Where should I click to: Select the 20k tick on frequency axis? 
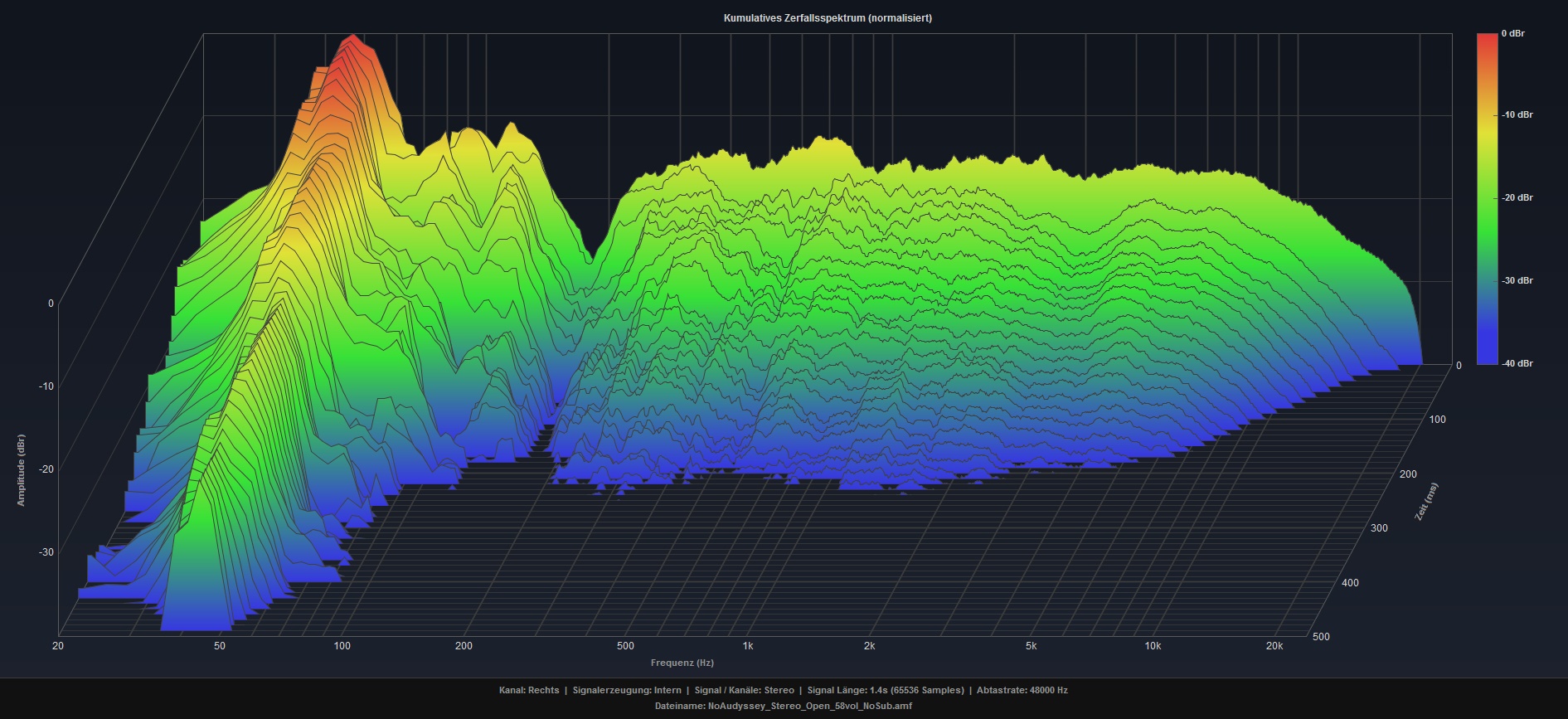(x=1274, y=646)
